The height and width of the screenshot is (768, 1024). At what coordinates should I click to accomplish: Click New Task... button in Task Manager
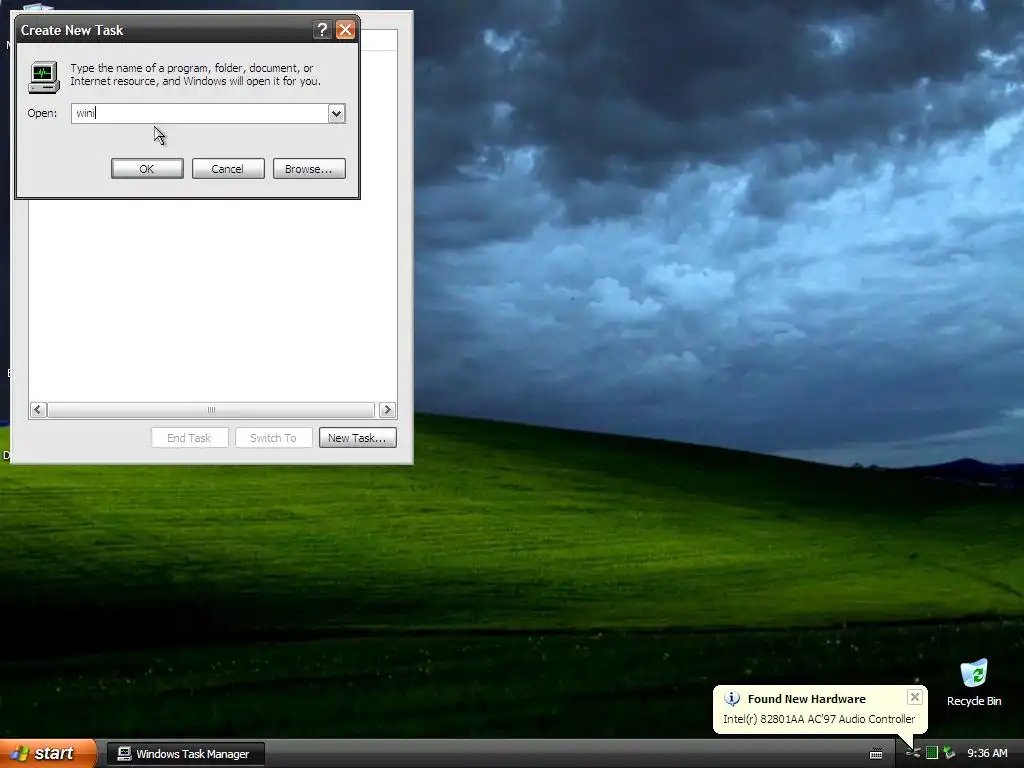click(357, 438)
